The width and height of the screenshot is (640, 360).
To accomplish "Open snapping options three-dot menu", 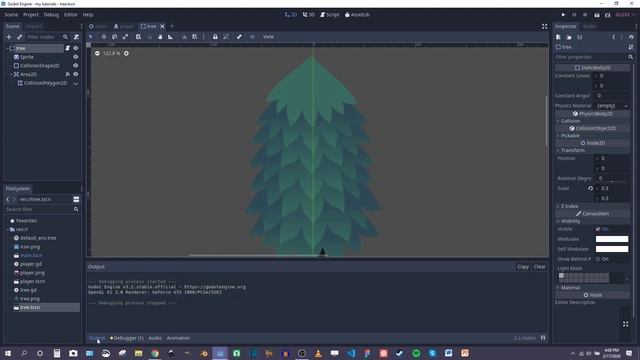I will tap(204, 37).
